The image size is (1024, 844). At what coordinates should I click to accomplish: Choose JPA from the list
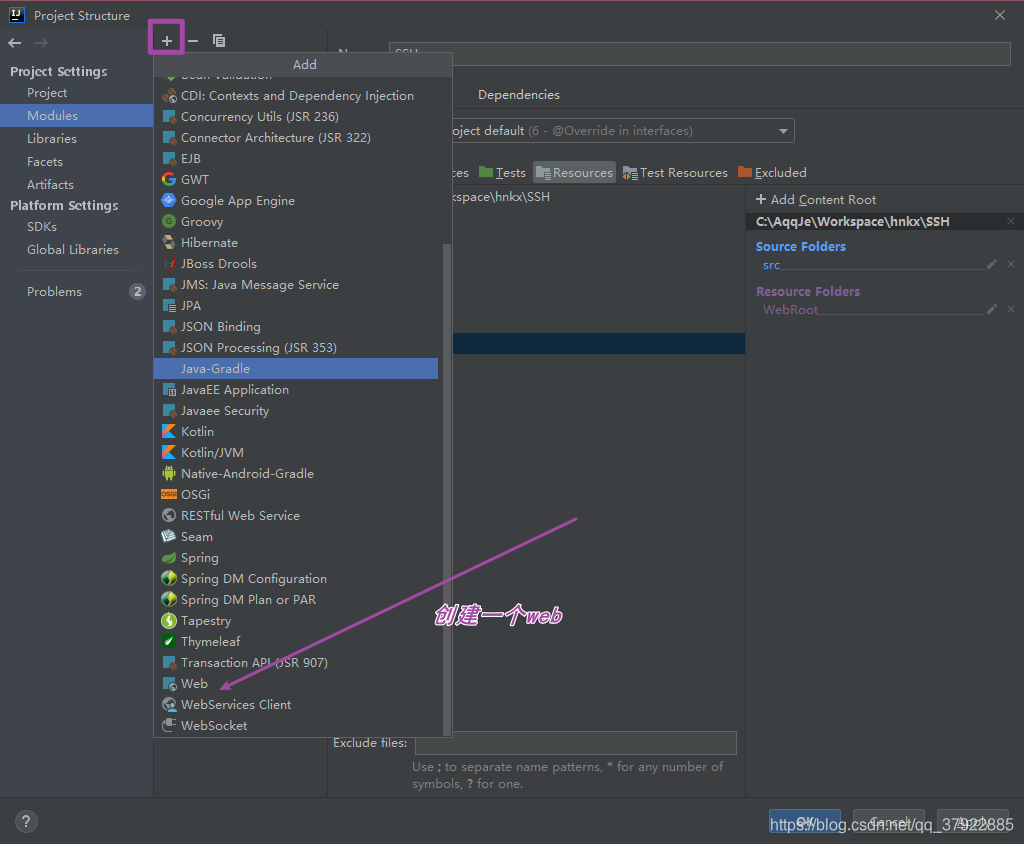click(296, 306)
